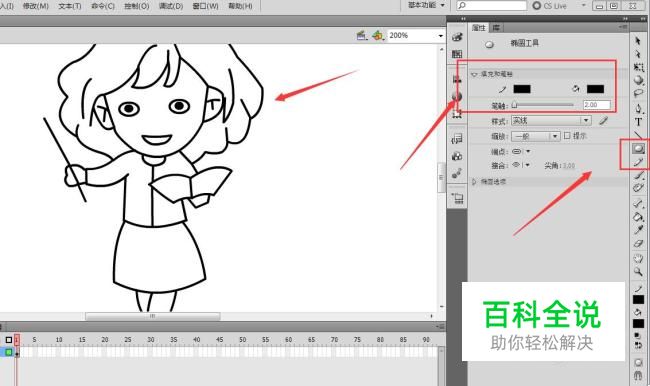Click the fill color swatch in properties
Screen dimensions: 650x386
595,89
